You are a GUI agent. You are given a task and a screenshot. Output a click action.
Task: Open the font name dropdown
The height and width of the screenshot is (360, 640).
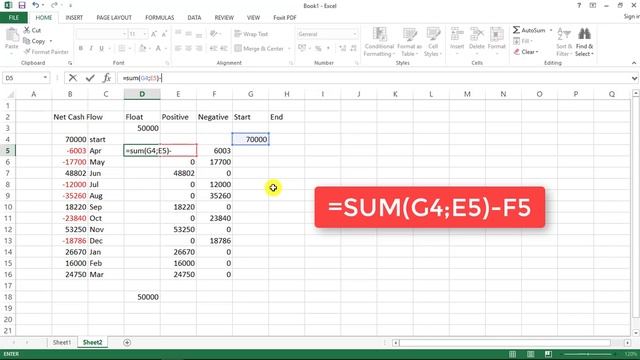pos(124,34)
